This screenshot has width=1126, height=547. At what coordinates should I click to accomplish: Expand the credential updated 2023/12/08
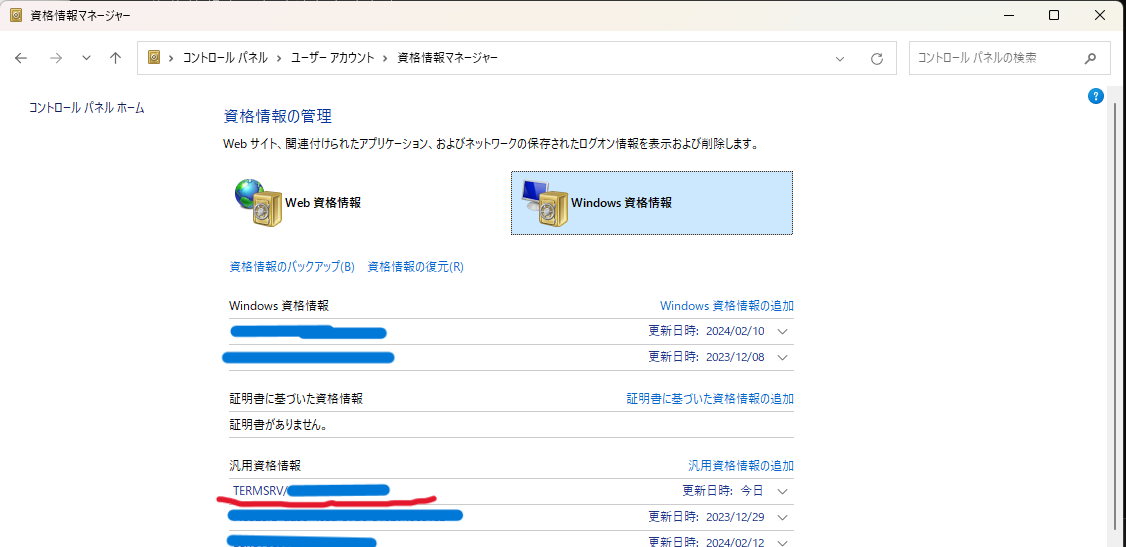783,357
